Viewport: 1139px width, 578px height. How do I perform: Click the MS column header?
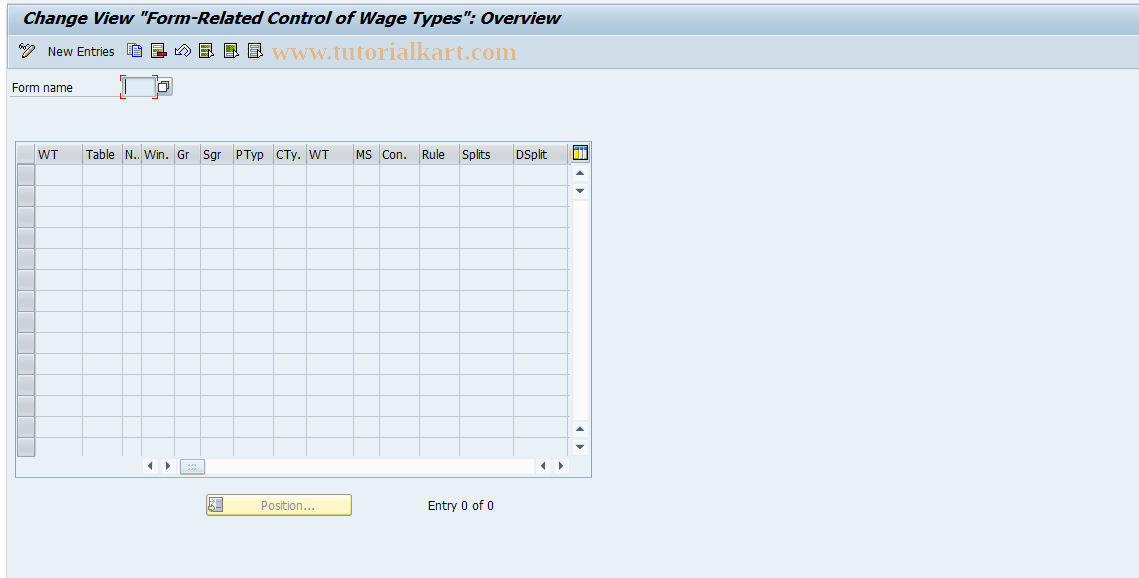tap(366, 155)
